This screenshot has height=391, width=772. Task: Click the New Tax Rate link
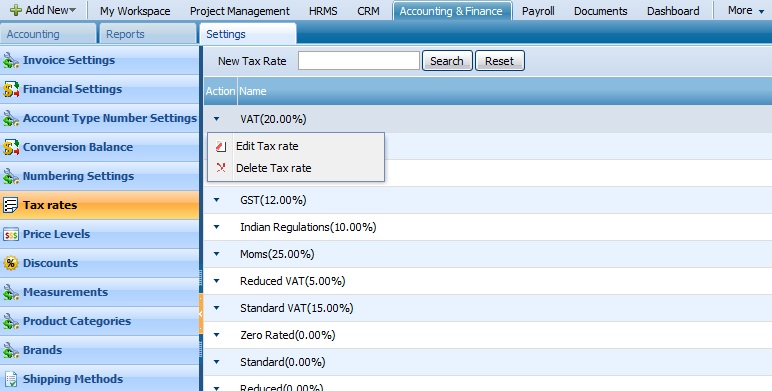click(252, 61)
